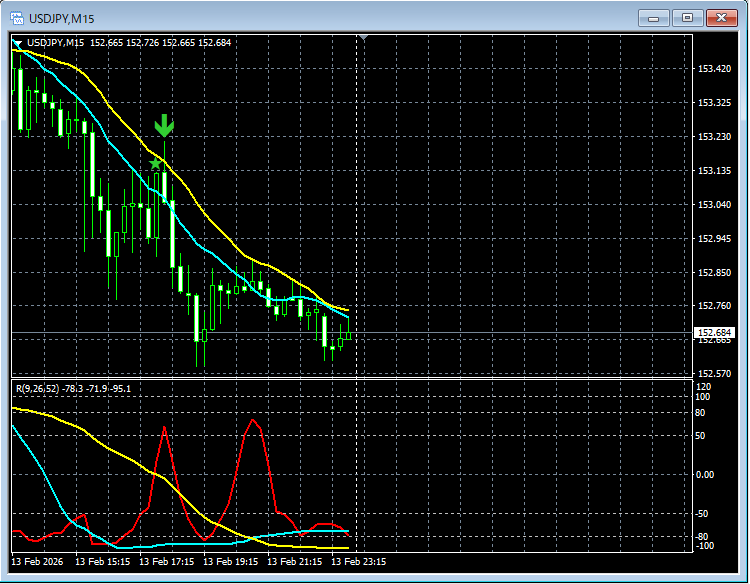Close the USDJPY,M15 chart window
The height and width of the screenshot is (584, 750).
point(721,17)
